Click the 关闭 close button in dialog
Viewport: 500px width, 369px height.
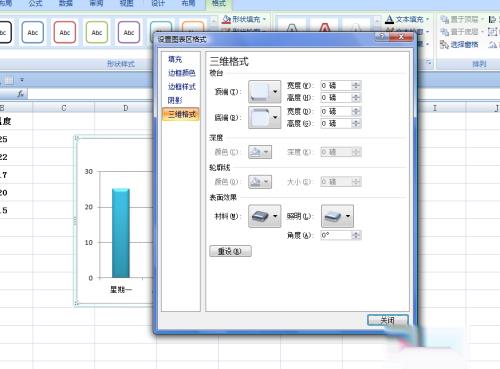[388, 320]
